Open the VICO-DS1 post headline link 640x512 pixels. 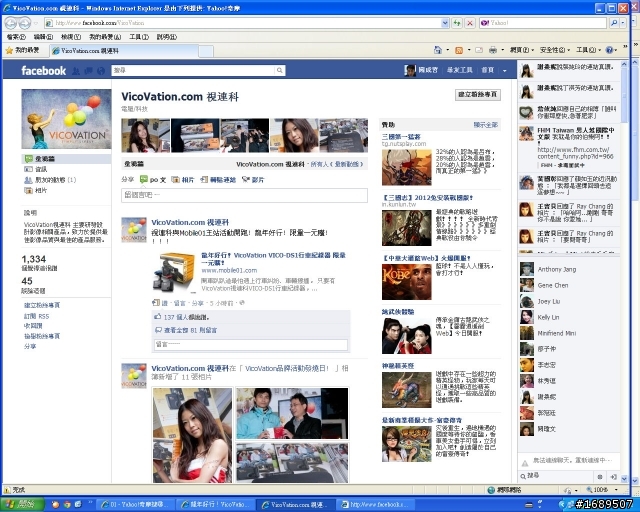tap(273, 259)
